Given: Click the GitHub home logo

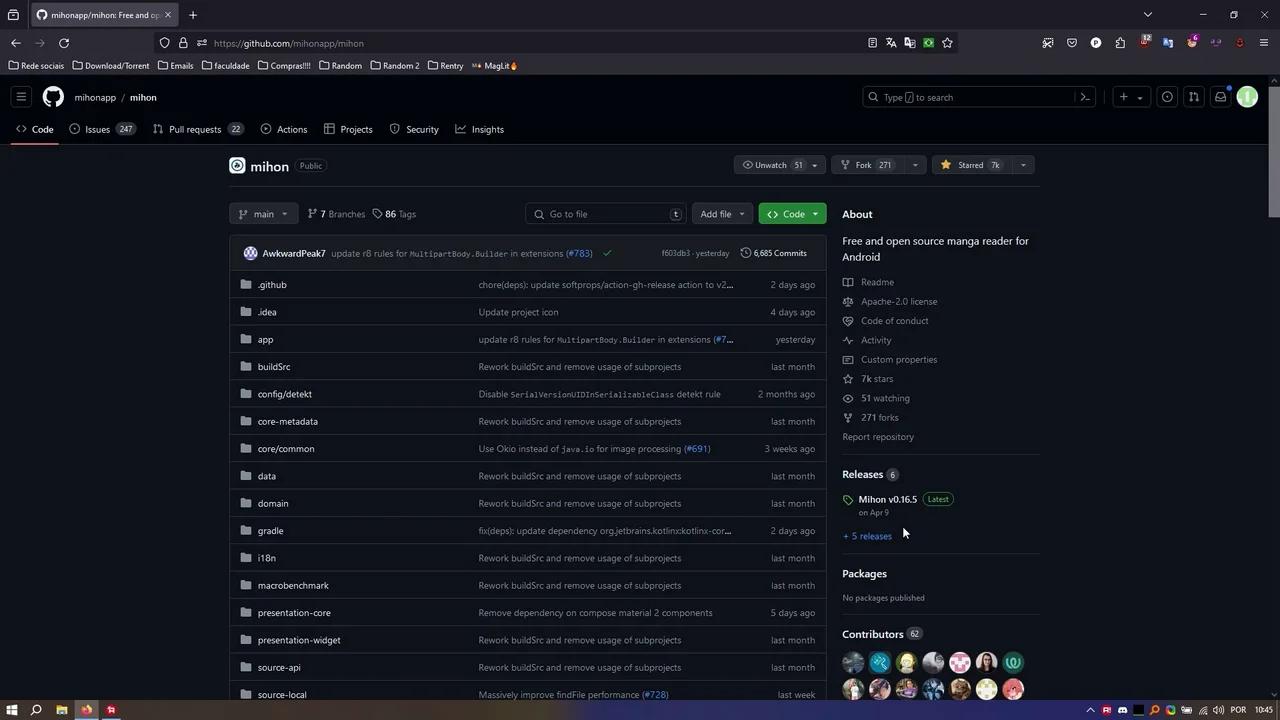Looking at the screenshot, I should [x=53, y=97].
